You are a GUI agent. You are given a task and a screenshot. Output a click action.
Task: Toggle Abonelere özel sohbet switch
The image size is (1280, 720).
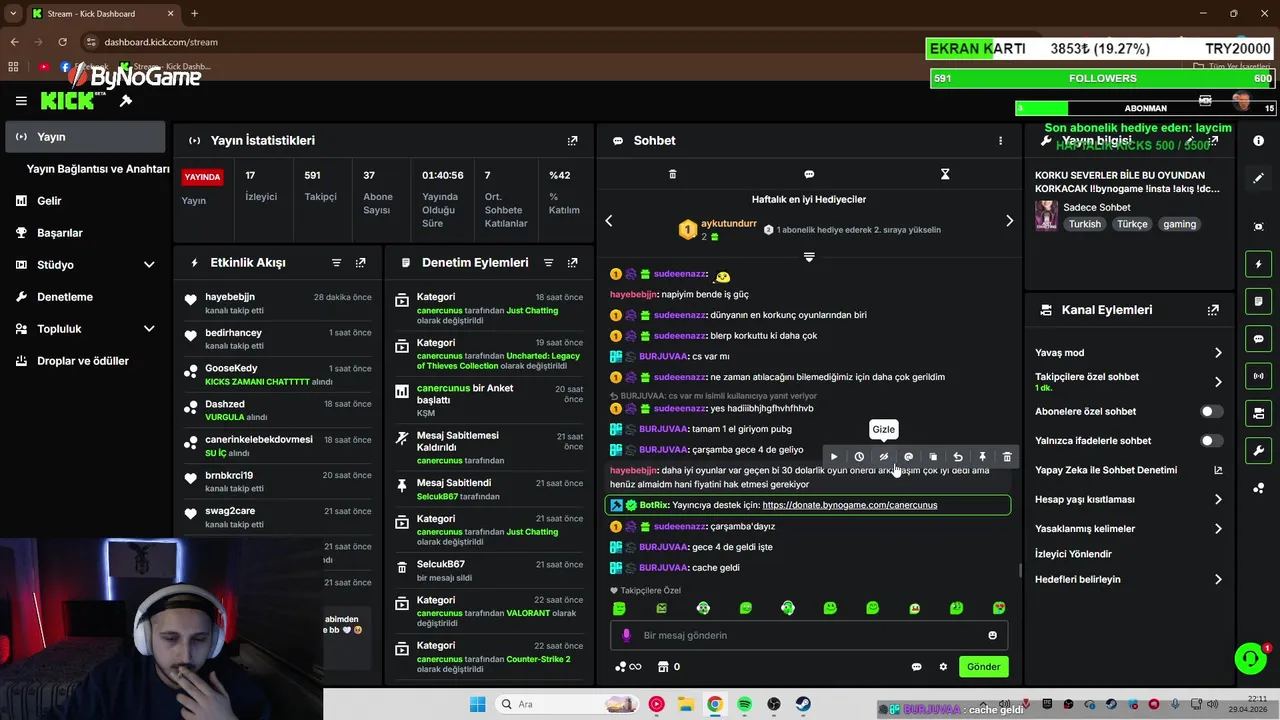pos(1211,411)
